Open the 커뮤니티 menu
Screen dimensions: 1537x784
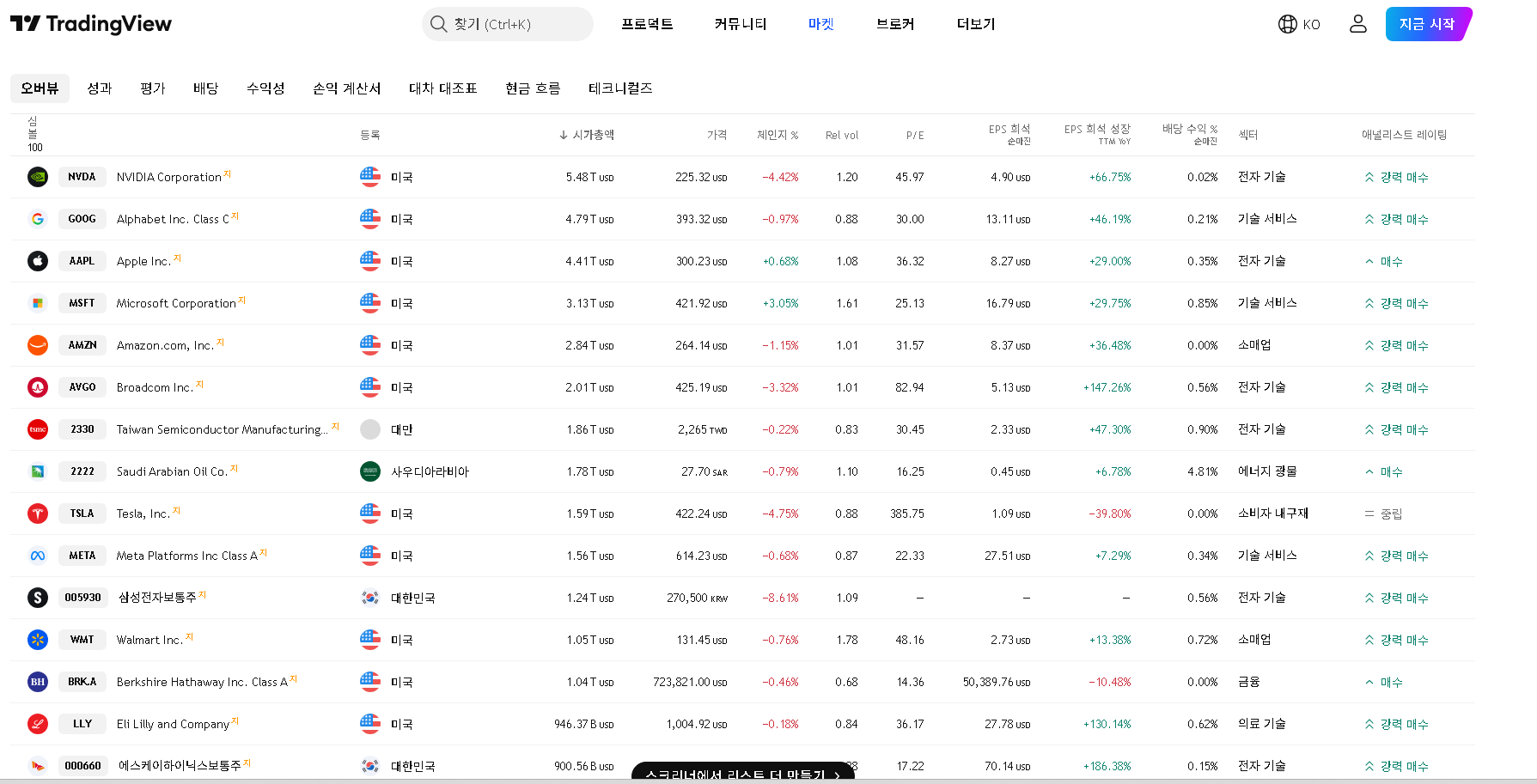(x=741, y=24)
